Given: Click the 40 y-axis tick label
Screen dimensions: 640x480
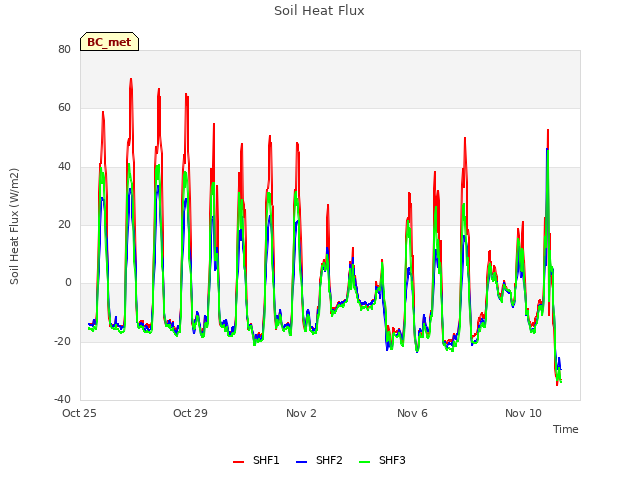Looking at the screenshot, I should tap(64, 167).
